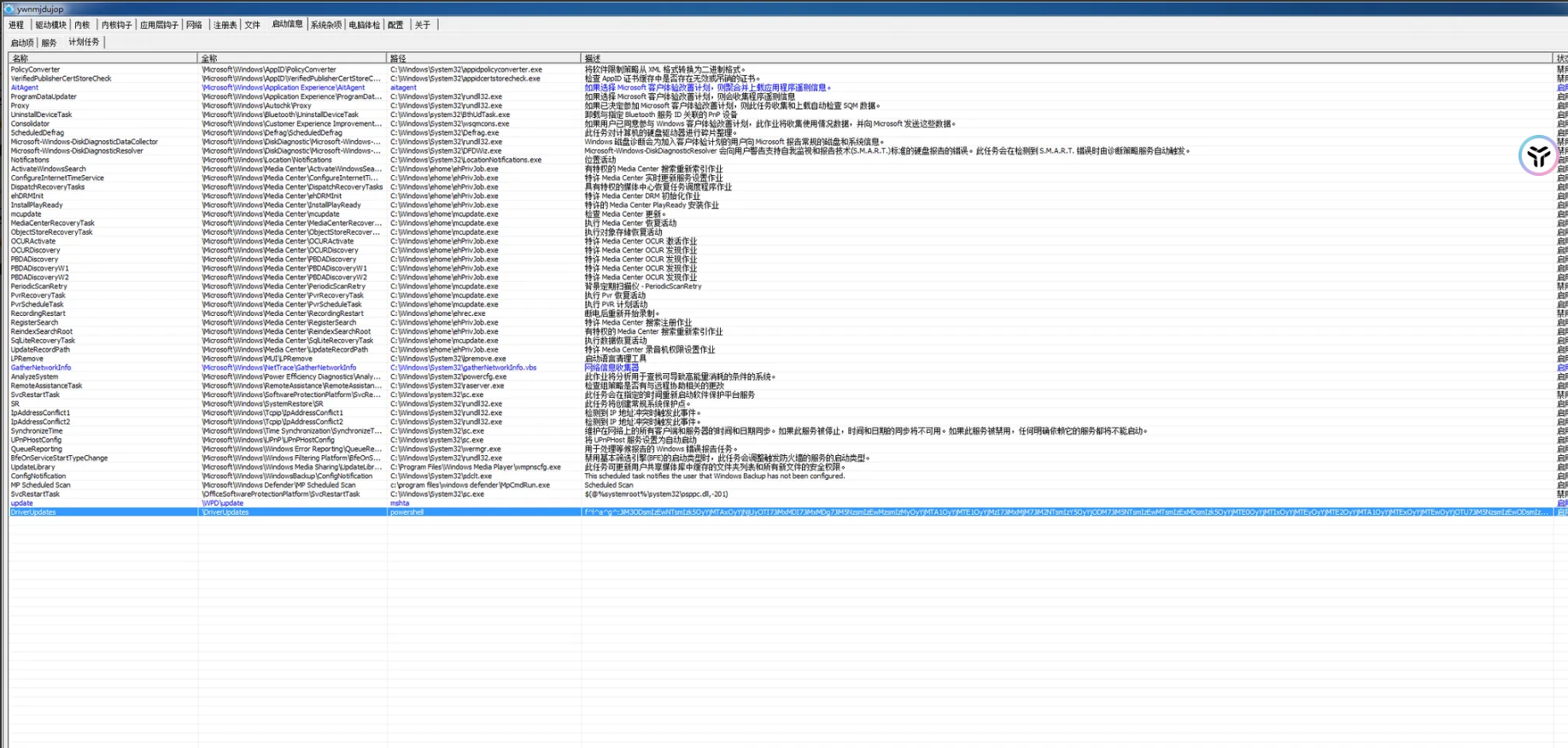Open the 配置 tab
Image resolution: width=1568 pixels, height=748 pixels.
pyautogui.click(x=395, y=25)
